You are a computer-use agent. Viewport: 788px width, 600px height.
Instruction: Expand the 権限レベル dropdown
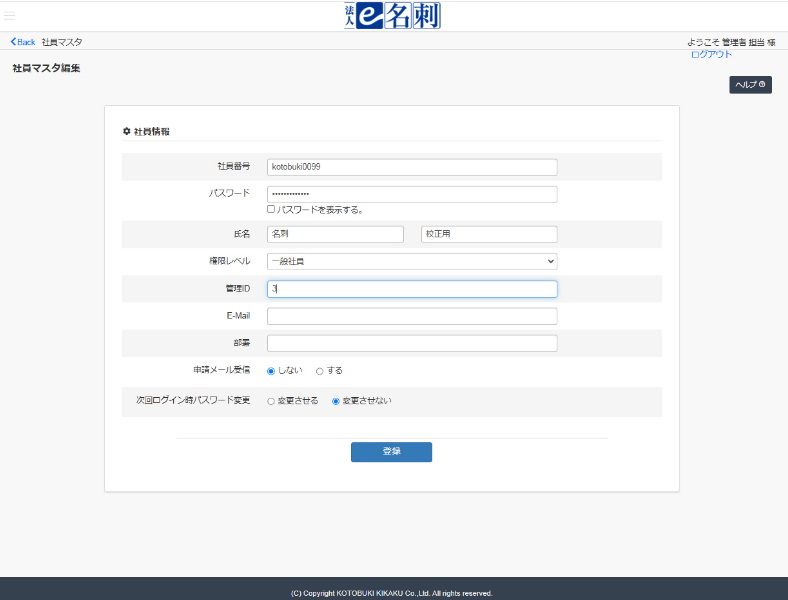pyautogui.click(x=412, y=261)
